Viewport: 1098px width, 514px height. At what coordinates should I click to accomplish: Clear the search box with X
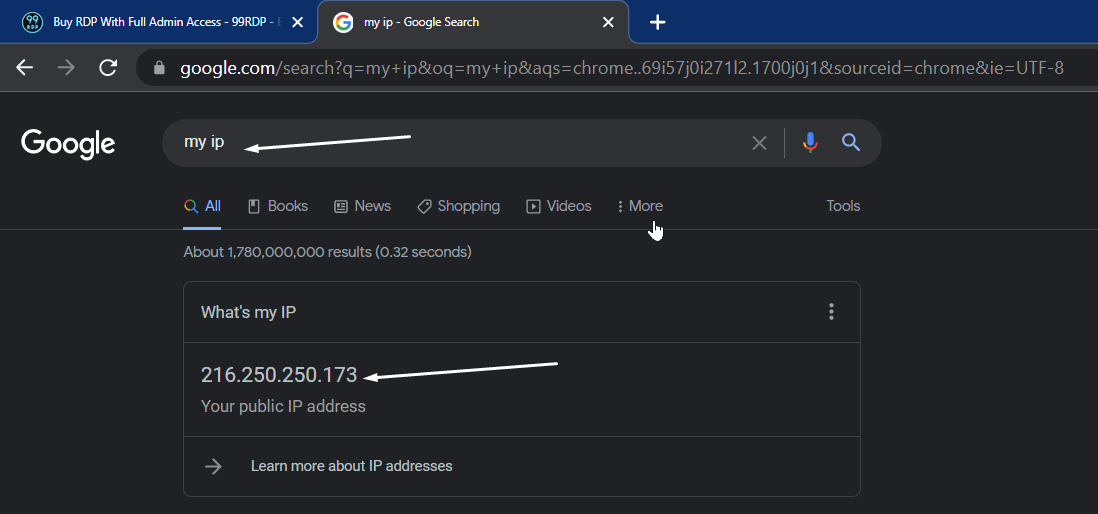pos(759,143)
